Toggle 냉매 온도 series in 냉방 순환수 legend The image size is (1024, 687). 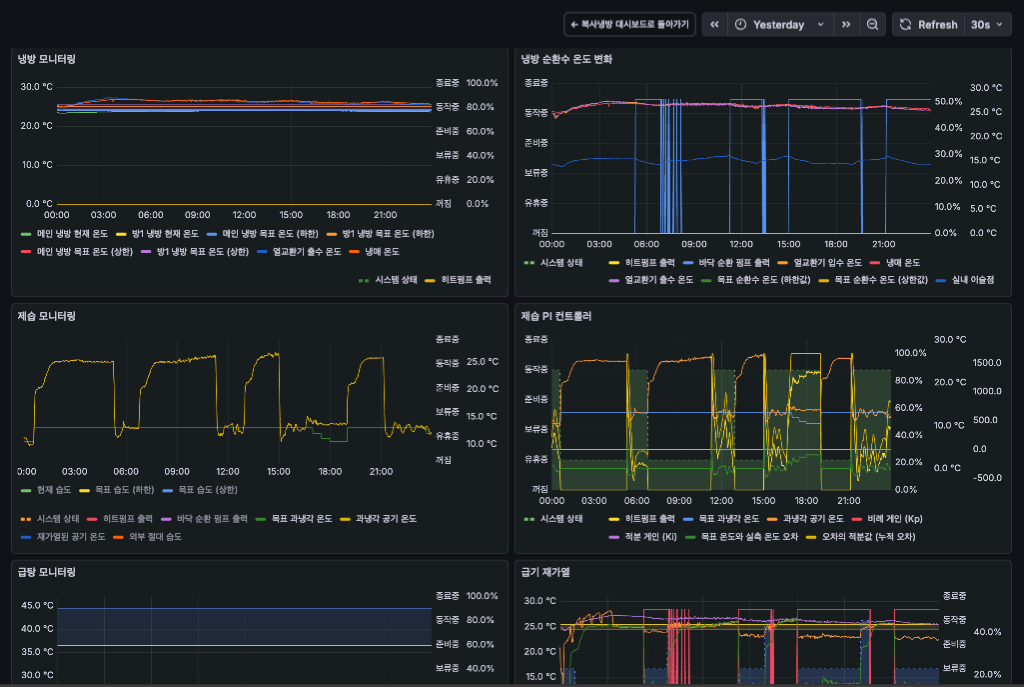[904, 262]
